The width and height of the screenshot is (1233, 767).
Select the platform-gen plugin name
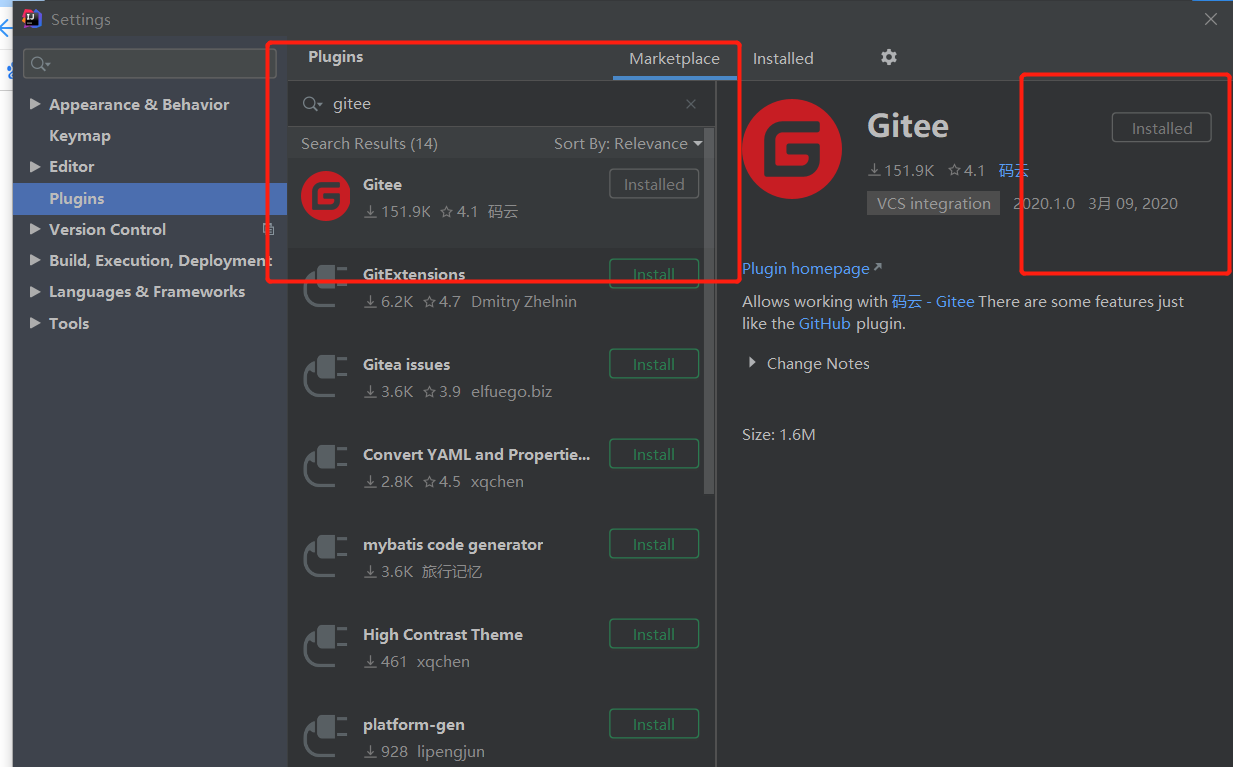pyautogui.click(x=414, y=724)
